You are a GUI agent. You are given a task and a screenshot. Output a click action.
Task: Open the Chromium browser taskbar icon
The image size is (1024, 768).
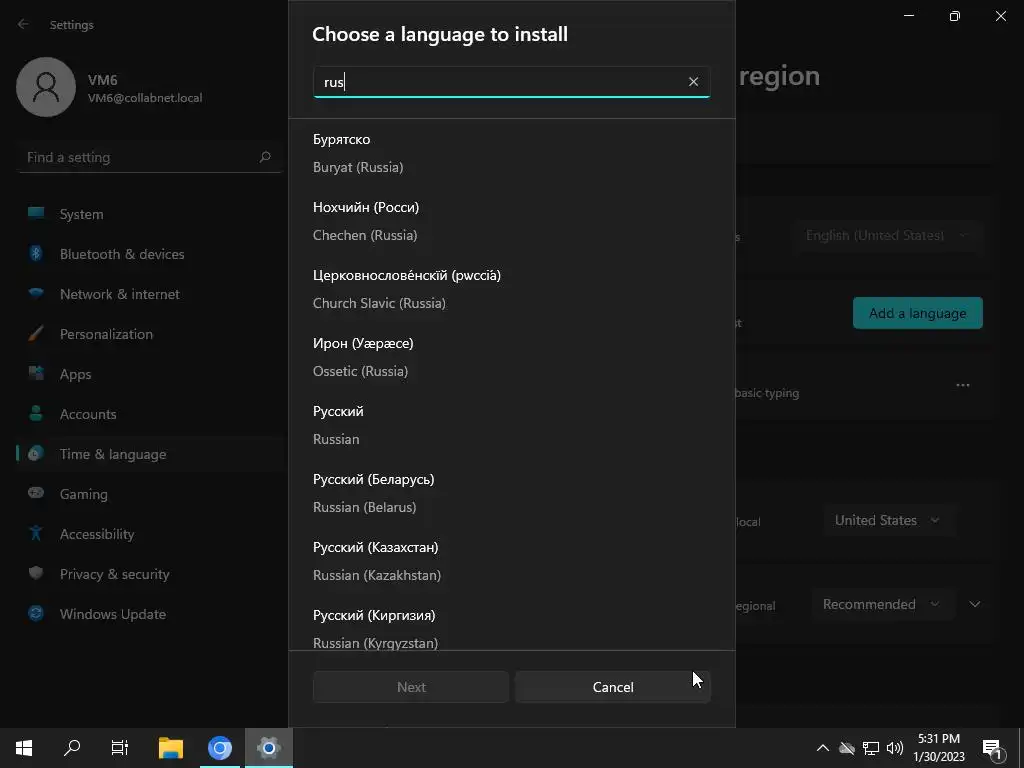click(x=220, y=748)
